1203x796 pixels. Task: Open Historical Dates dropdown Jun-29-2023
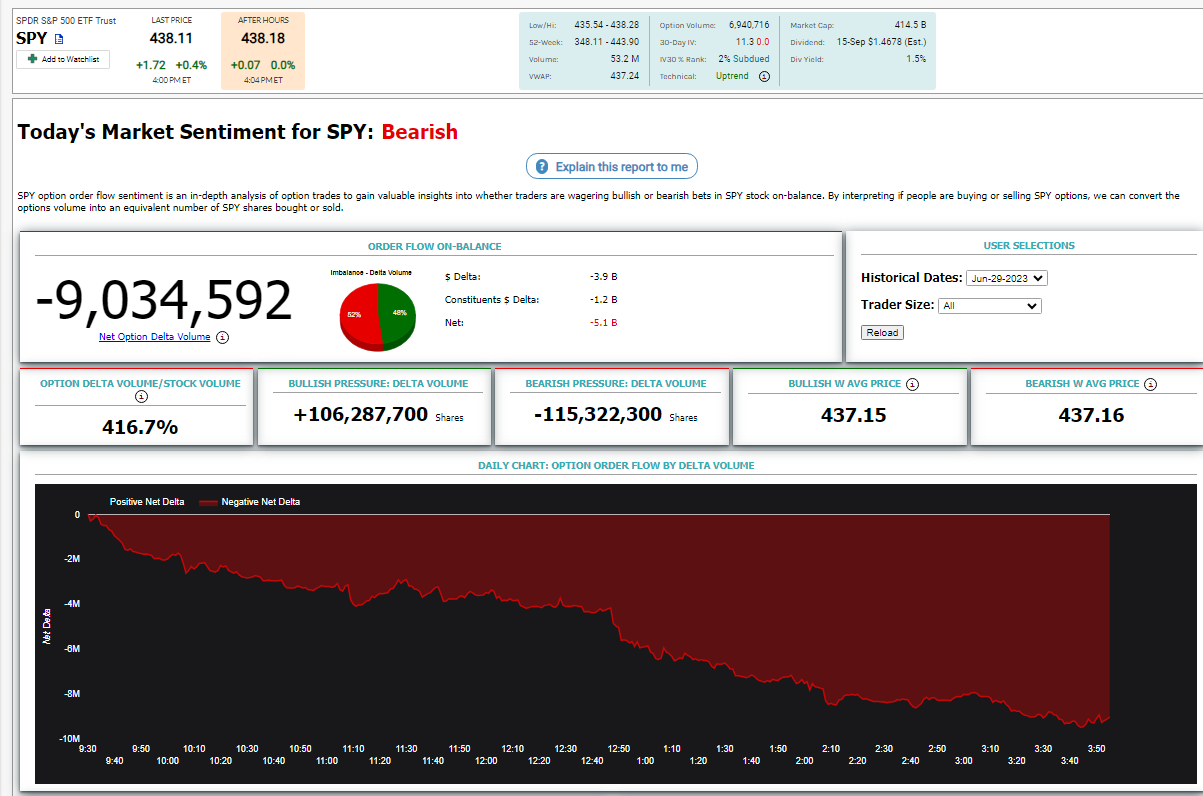tap(1007, 278)
